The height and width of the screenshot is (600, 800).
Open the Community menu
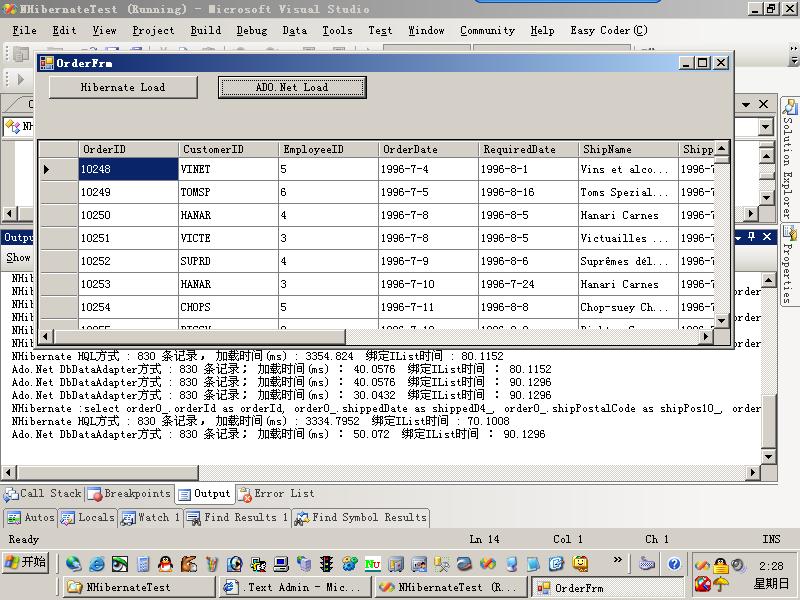tap(487, 31)
